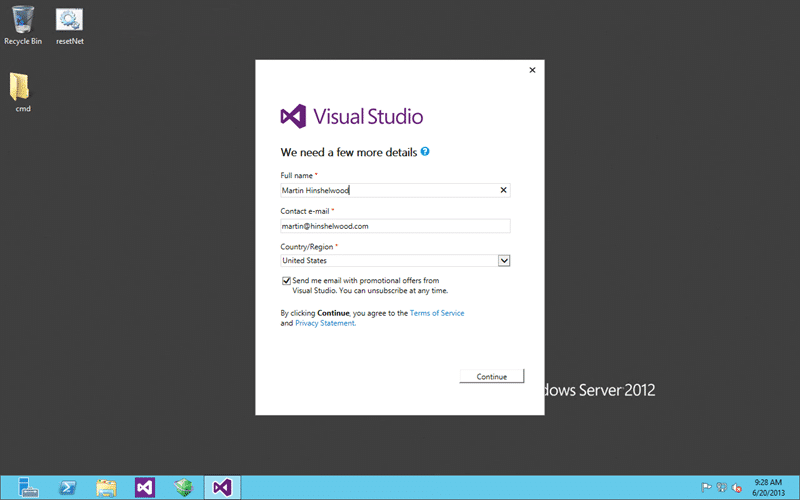Viewport: 800px width, 500px height.
Task: Click the Visual Studio logo in dialog
Action: click(x=352, y=116)
